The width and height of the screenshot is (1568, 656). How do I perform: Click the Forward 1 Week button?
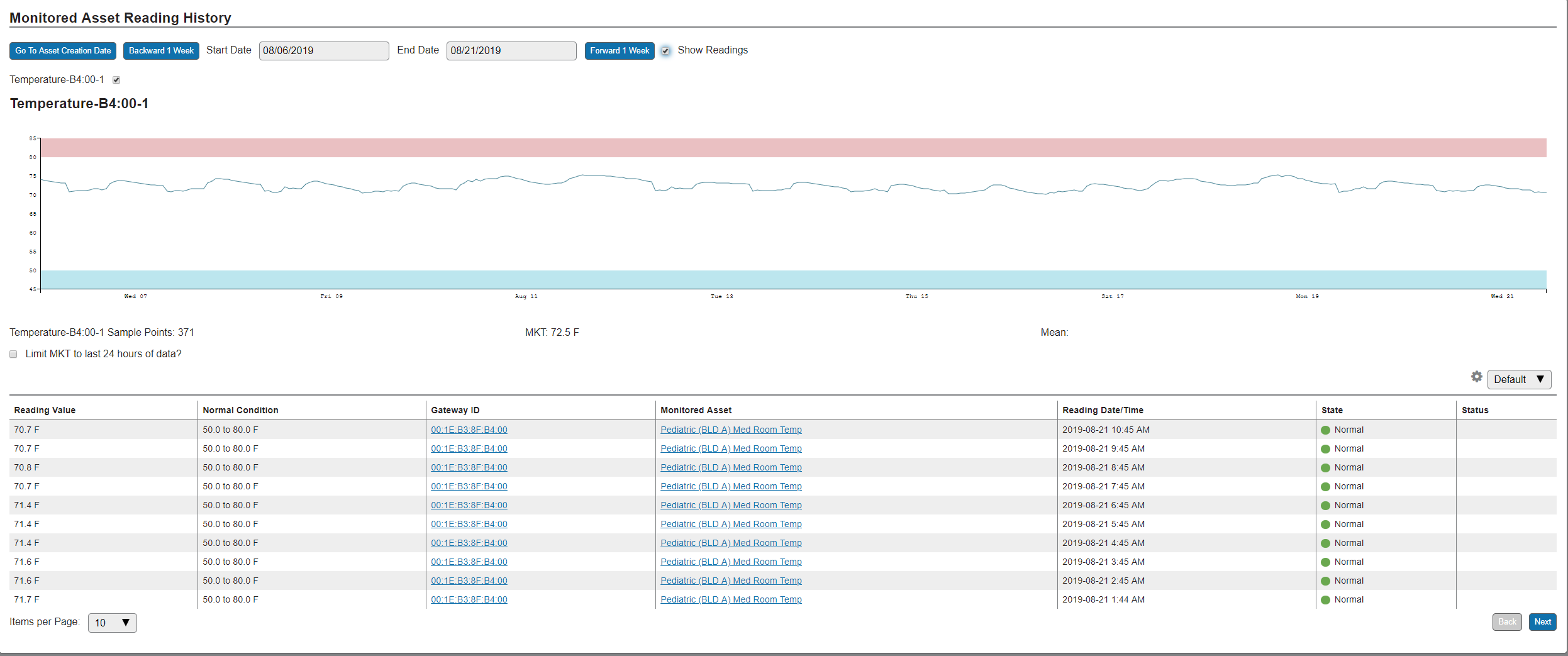click(620, 51)
